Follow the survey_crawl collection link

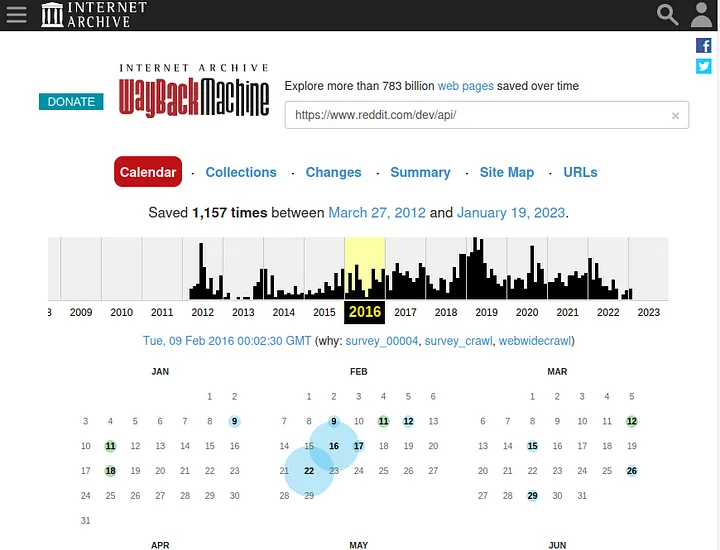click(458, 341)
